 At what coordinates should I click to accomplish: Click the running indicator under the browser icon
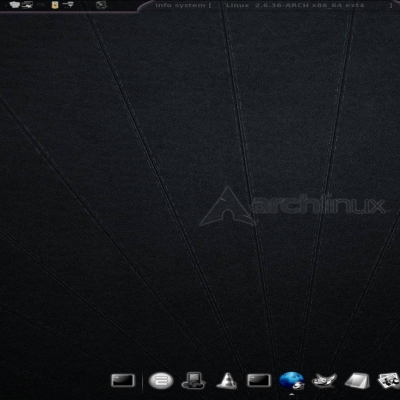292,395
